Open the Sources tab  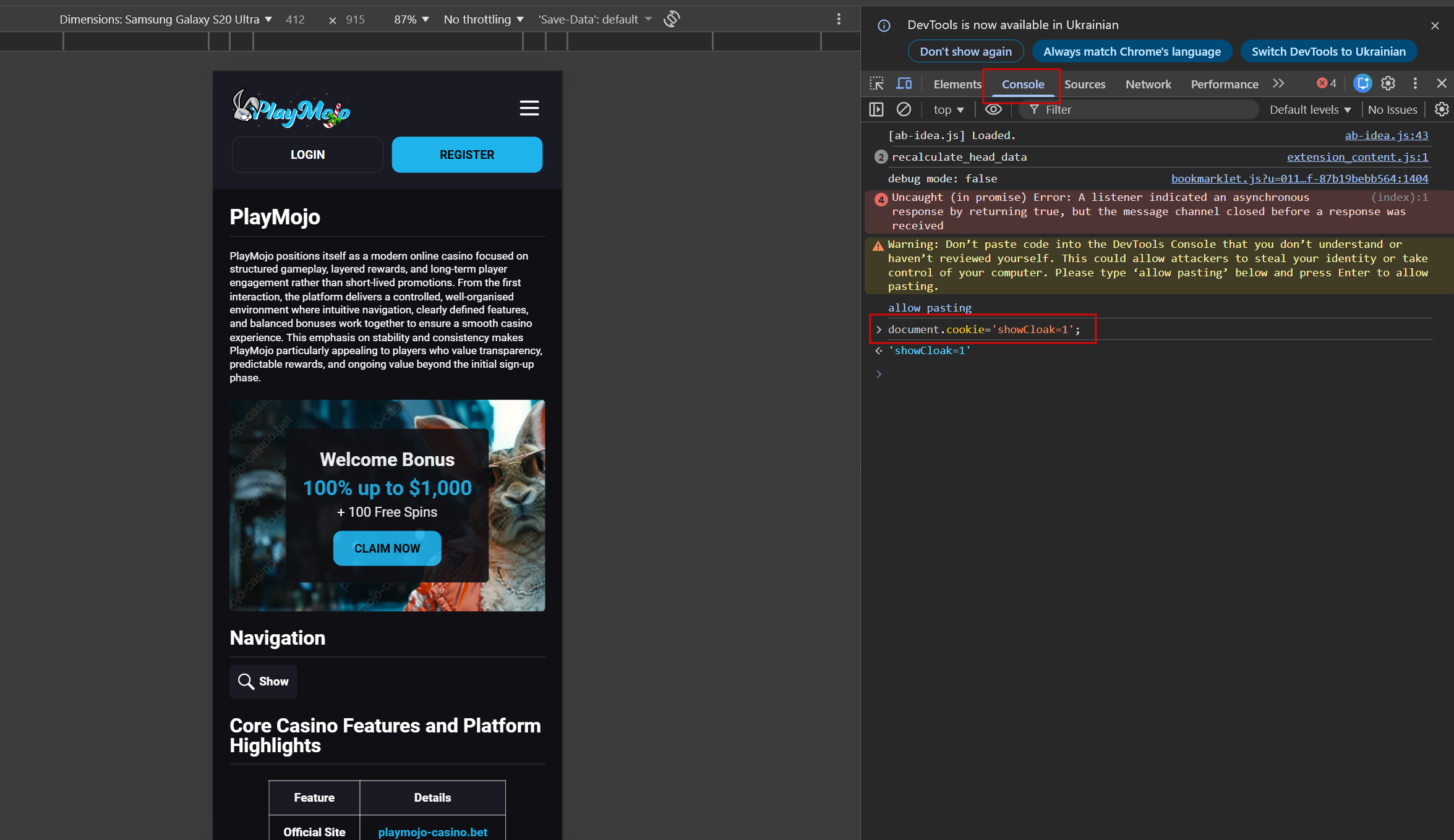click(1084, 84)
